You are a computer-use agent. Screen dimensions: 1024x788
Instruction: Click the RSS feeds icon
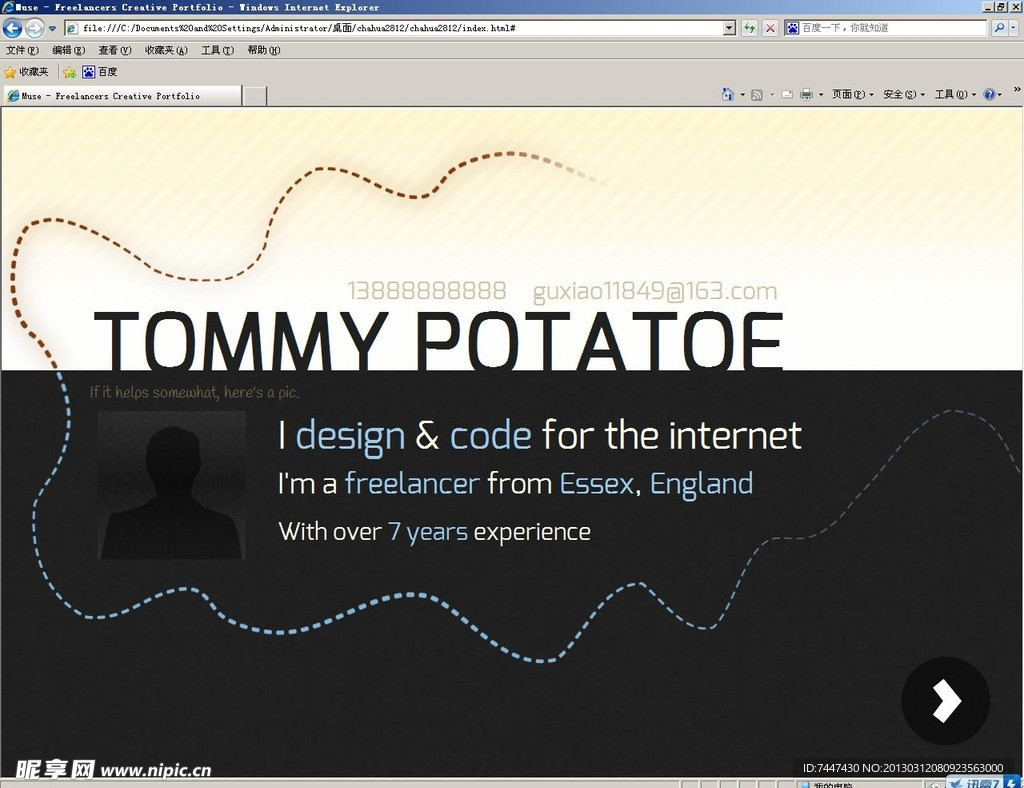[x=757, y=95]
